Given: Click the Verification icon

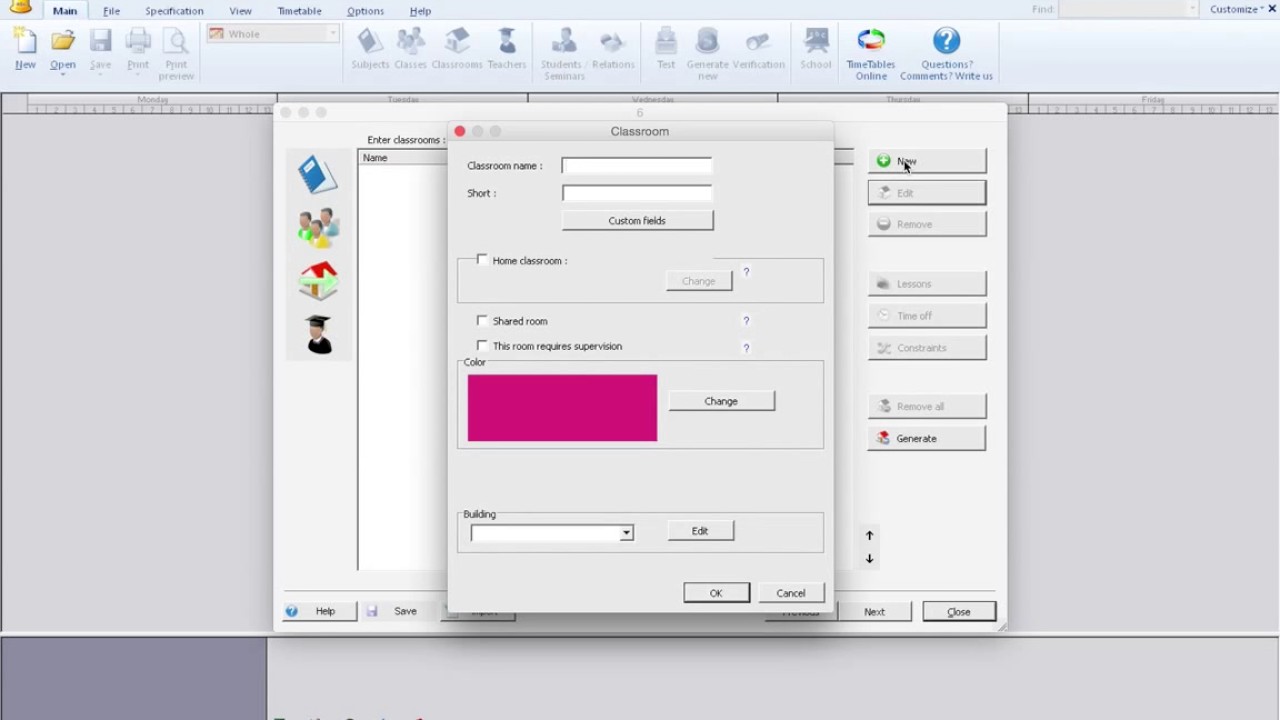Looking at the screenshot, I should tap(758, 49).
